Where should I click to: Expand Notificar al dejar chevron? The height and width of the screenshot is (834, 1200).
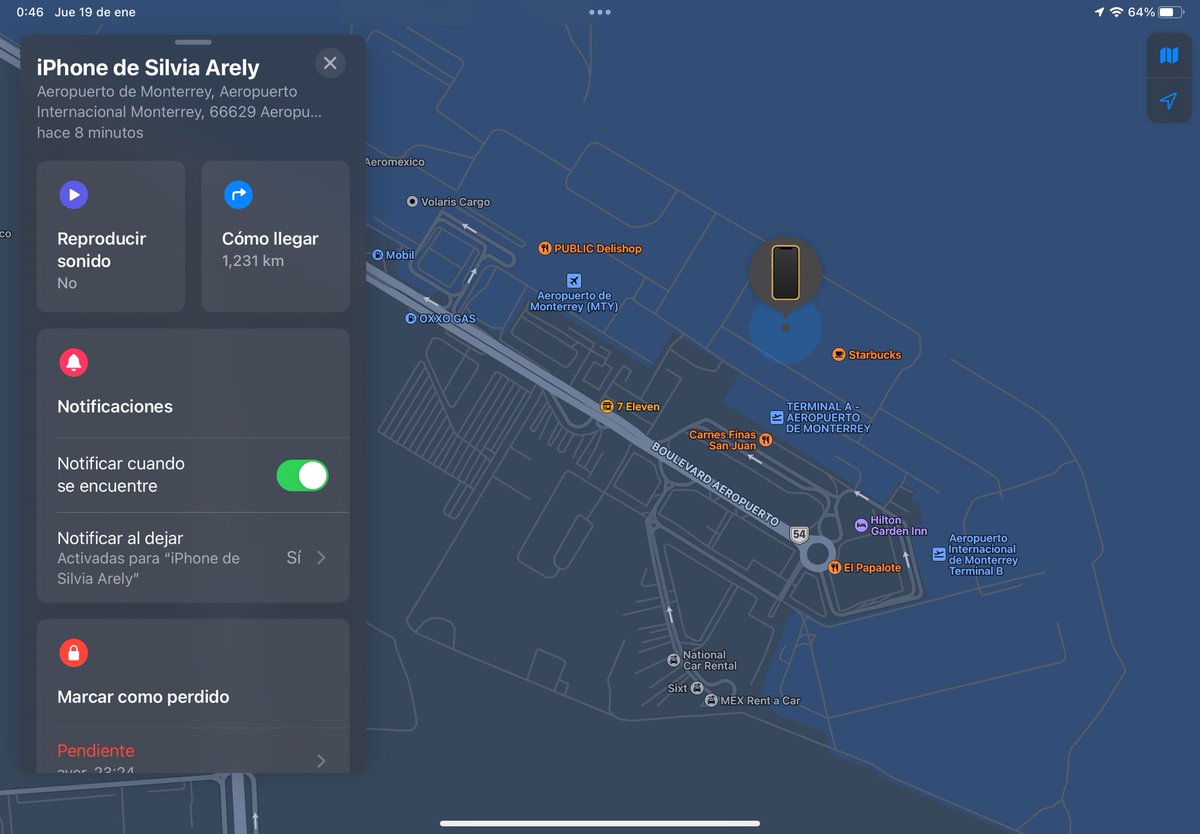pos(321,558)
